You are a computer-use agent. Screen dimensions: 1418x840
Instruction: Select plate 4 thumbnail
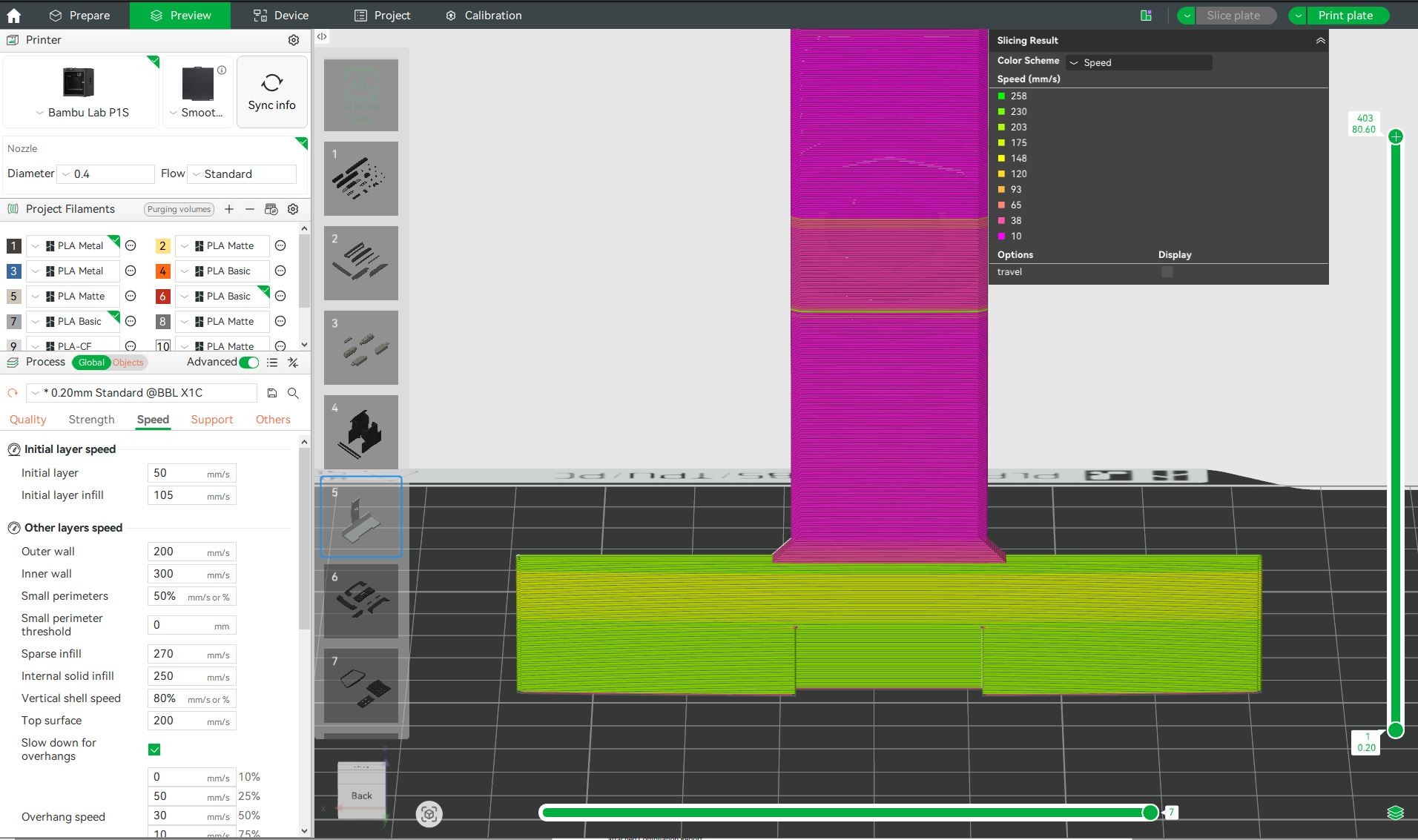(x=361, y=432)
